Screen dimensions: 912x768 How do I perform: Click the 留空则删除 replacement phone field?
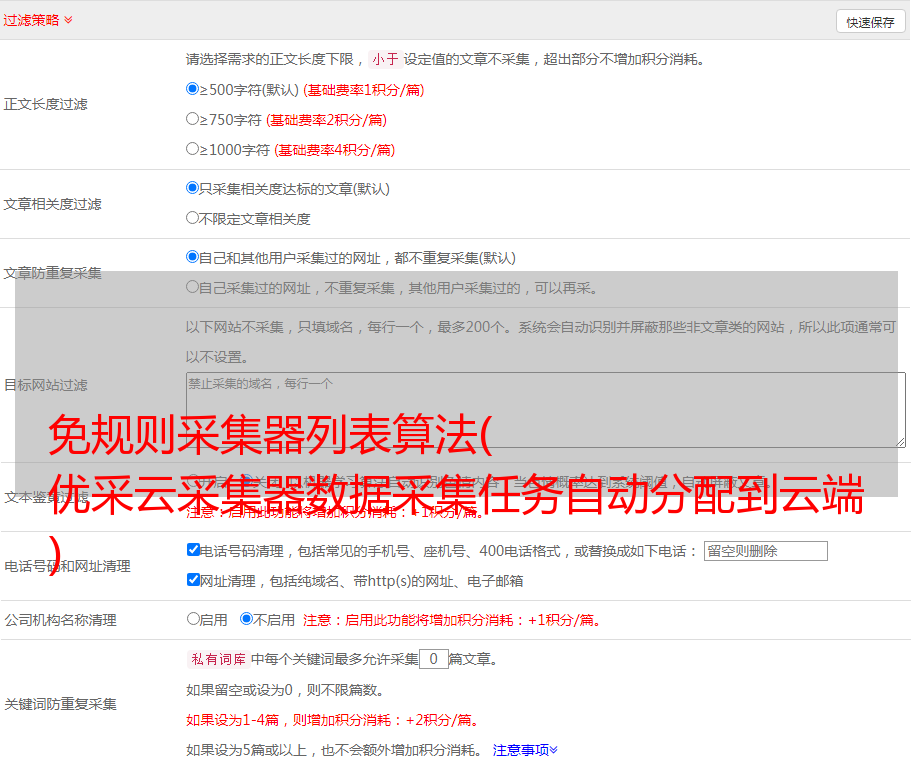pyautogui.click(x=765, y=551)
